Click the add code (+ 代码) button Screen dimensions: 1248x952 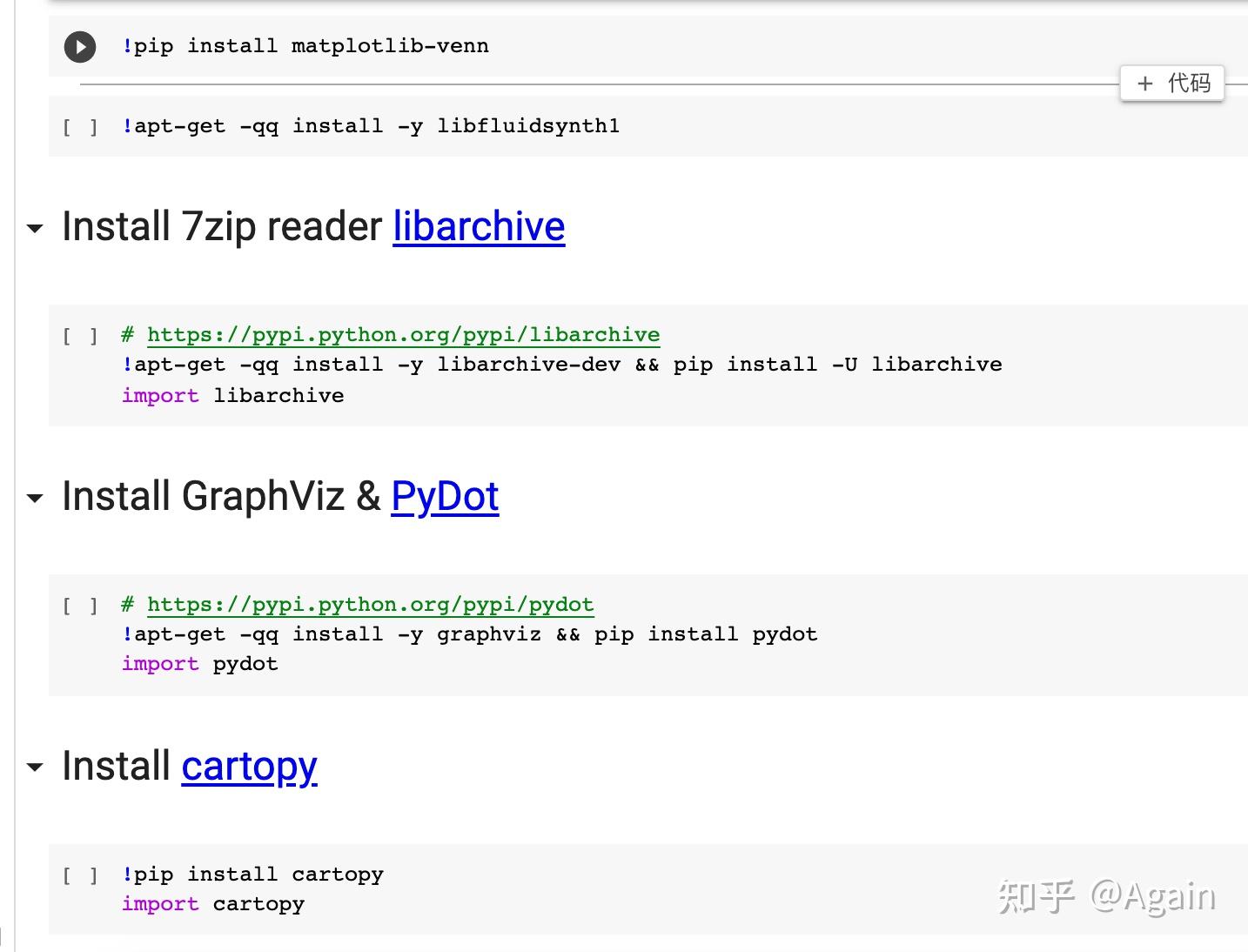pyautogui.click(x=1171, y=84)
